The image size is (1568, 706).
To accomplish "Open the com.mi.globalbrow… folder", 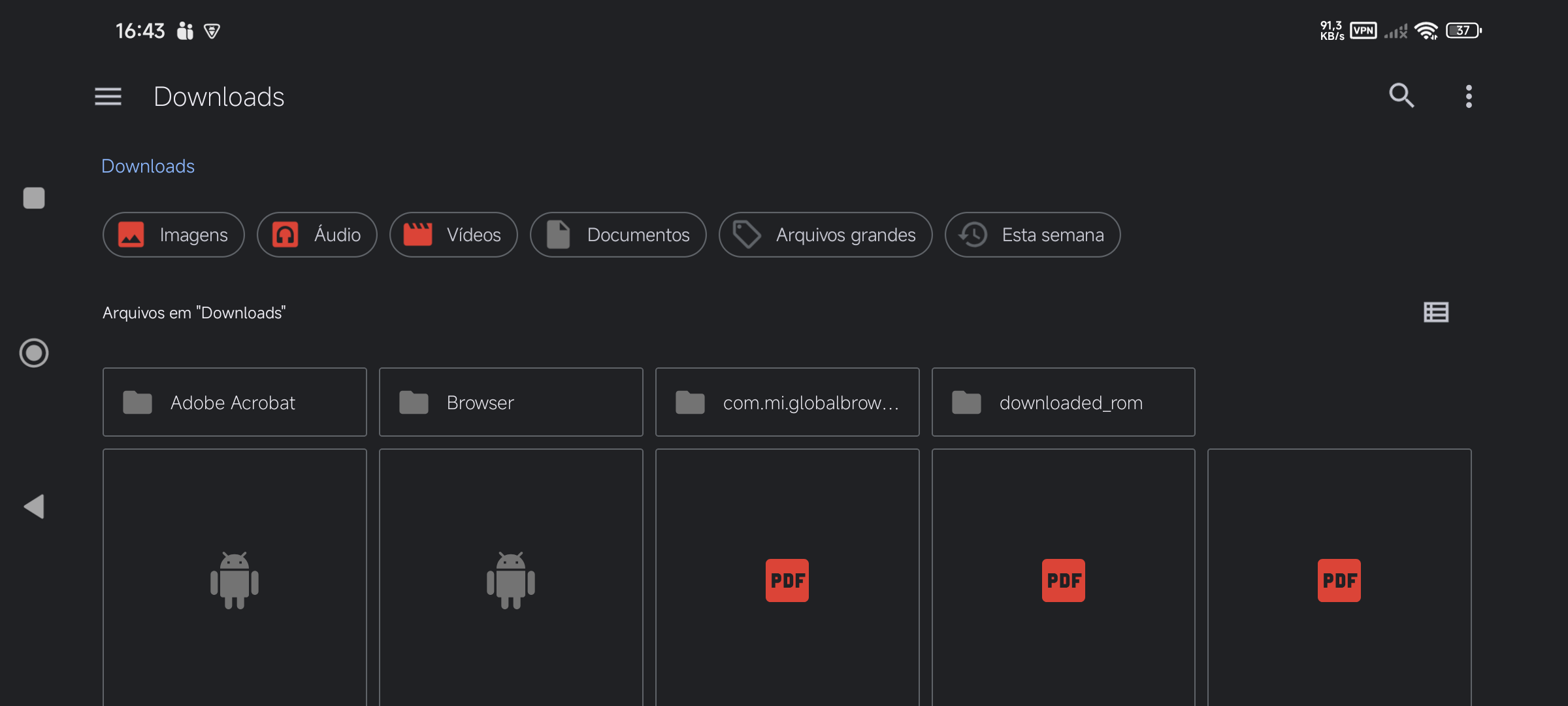I will pyautogui.click(x=787, y=402).
